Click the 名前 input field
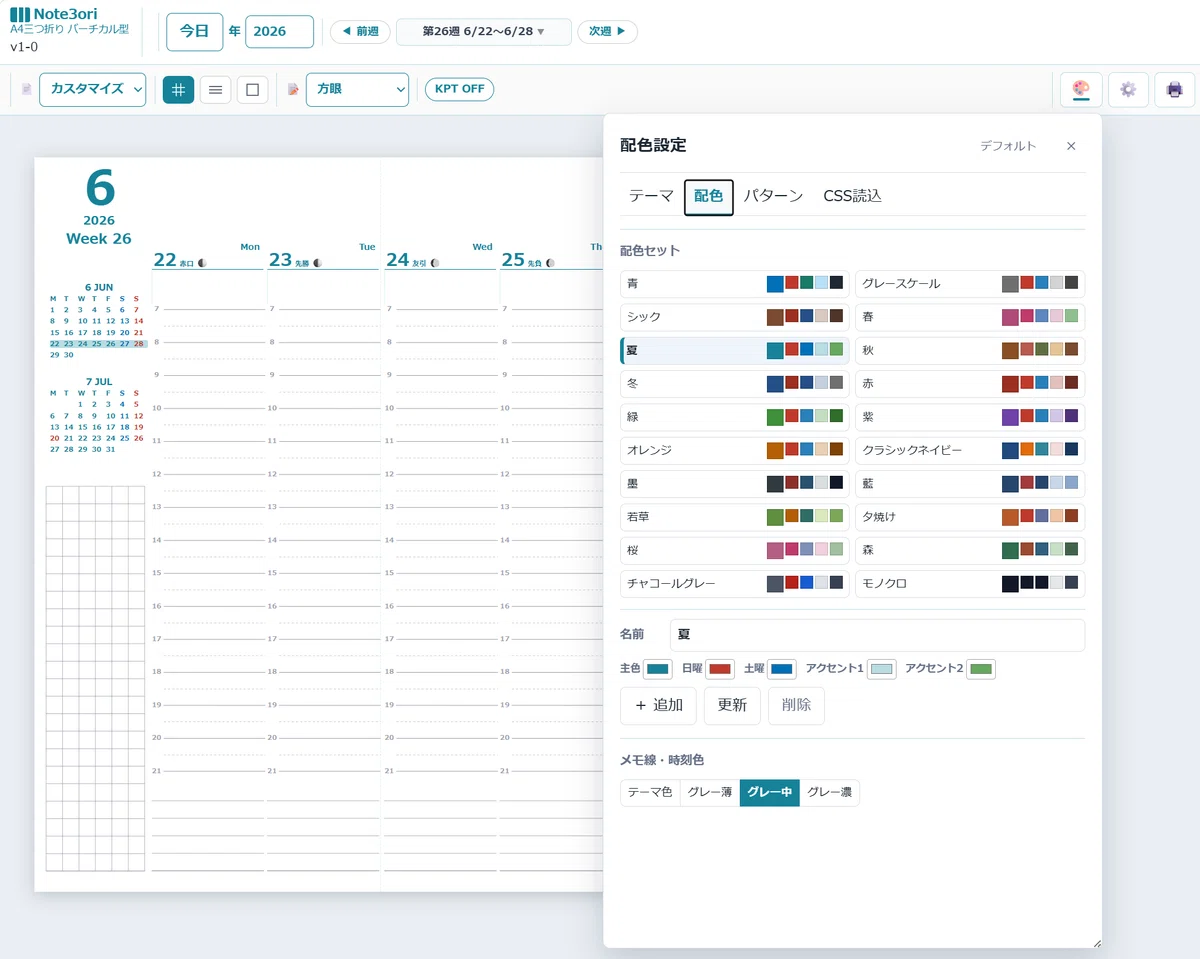1200x959 pixels. (x=877, y=635)
